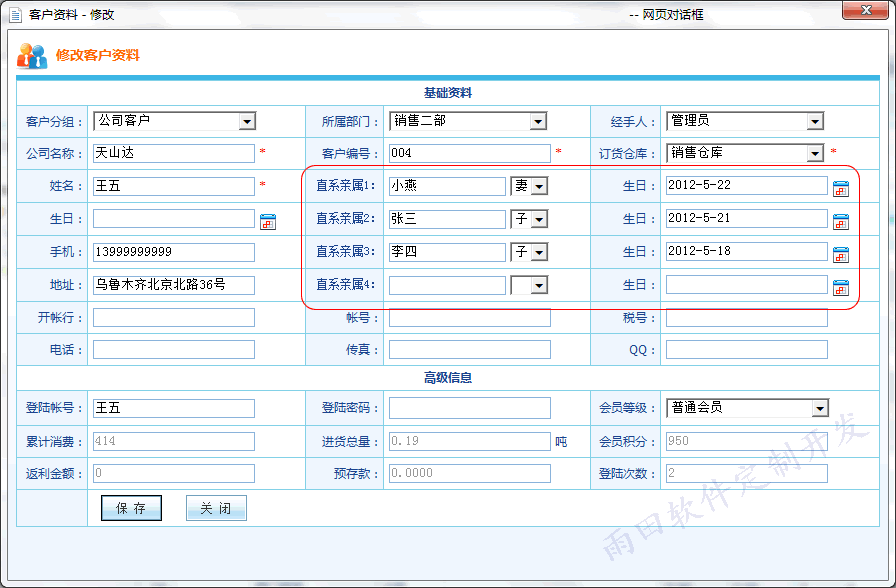The height and width of the screenshot is (588, 896).
Task: Click the 地址 input field
Action: (173, 285)
